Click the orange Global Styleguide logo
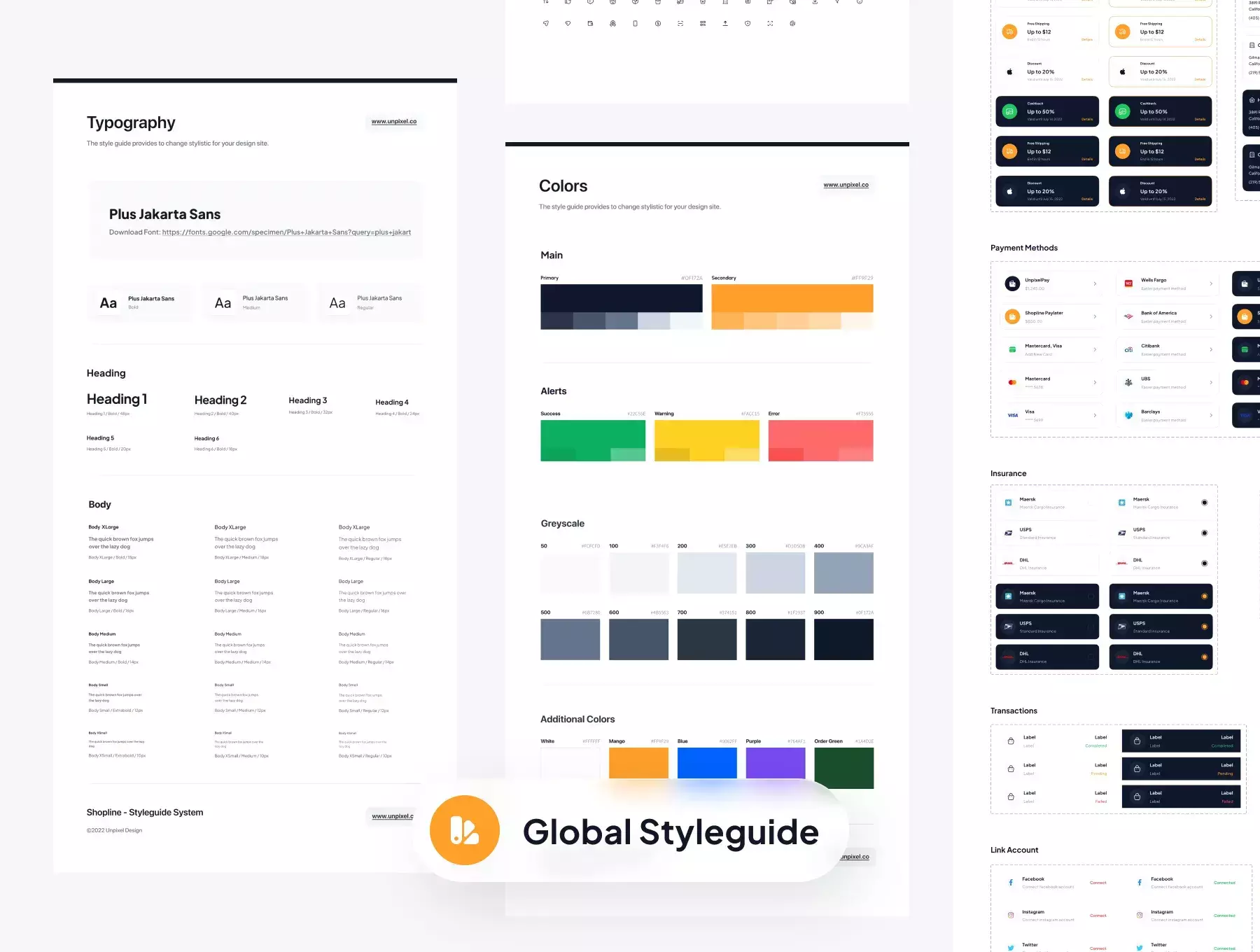 point(465,830)
